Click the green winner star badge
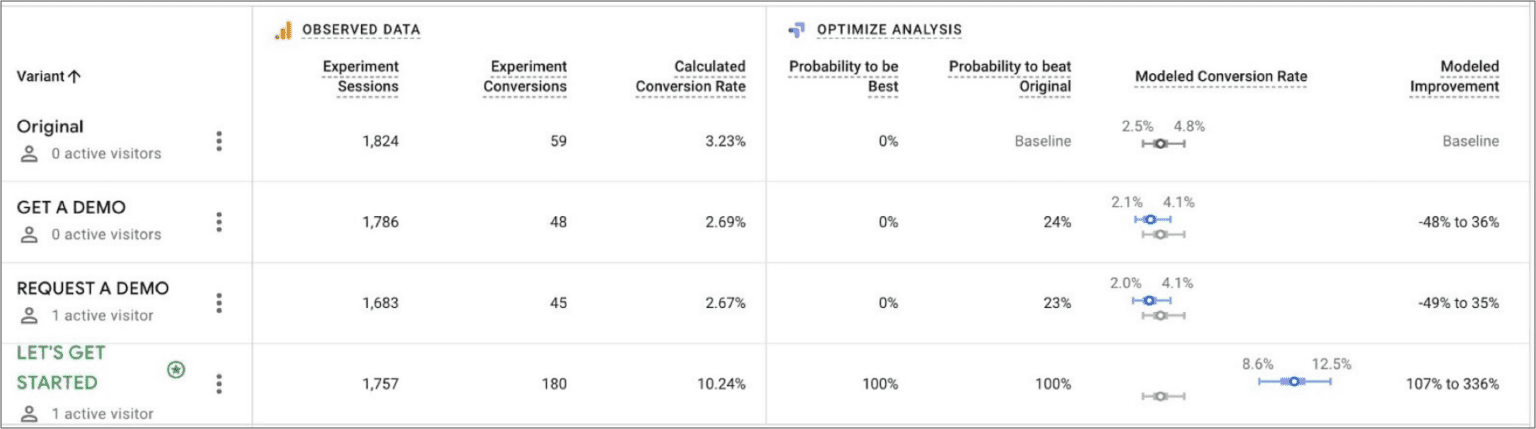Image resolution: width=1536 pixels, height=429 pixels. 176,370
